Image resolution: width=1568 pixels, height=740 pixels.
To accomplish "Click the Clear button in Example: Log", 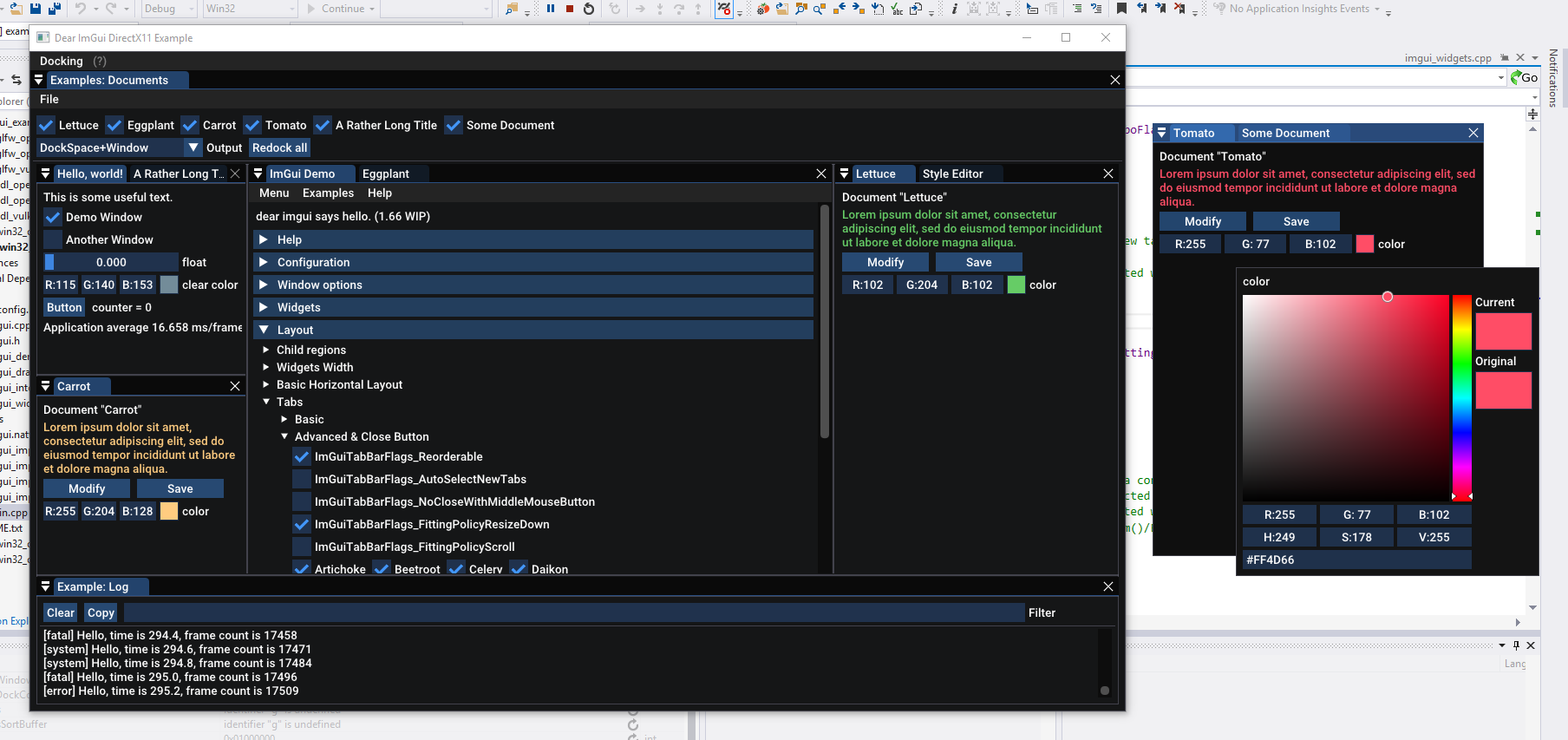I will pyautogui.click(x=60, y=612).
